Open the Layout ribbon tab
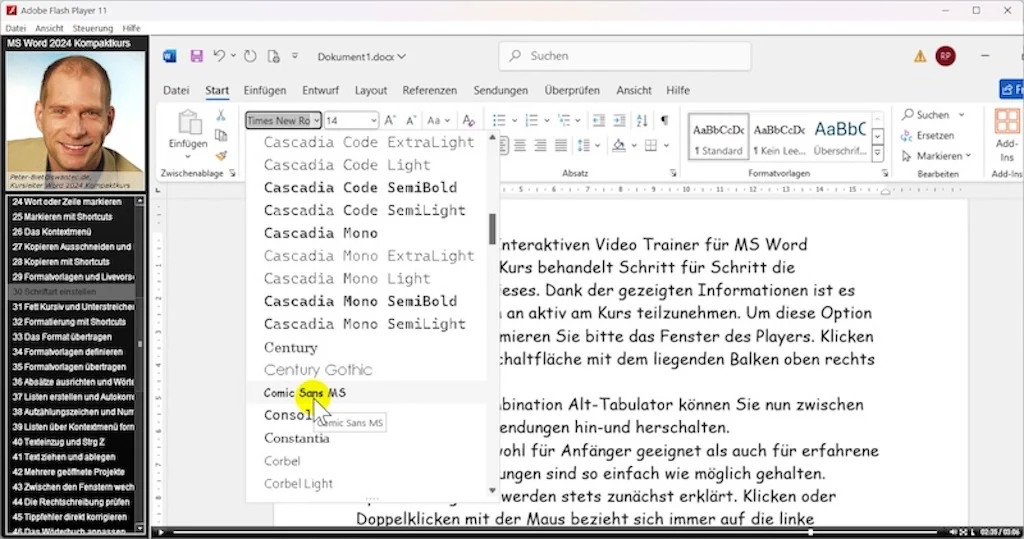This screenshot has width=1024, height=539. 371,90
